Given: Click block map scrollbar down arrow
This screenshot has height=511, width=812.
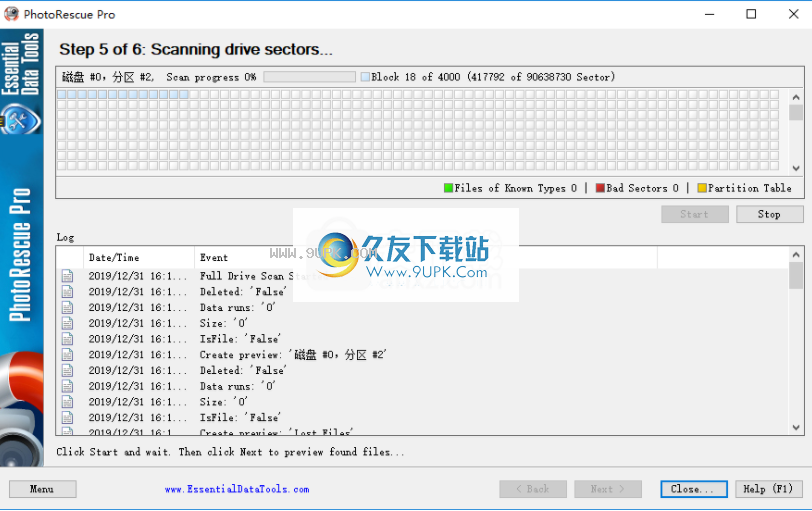Looking at the screenshot, I should 796,168.
